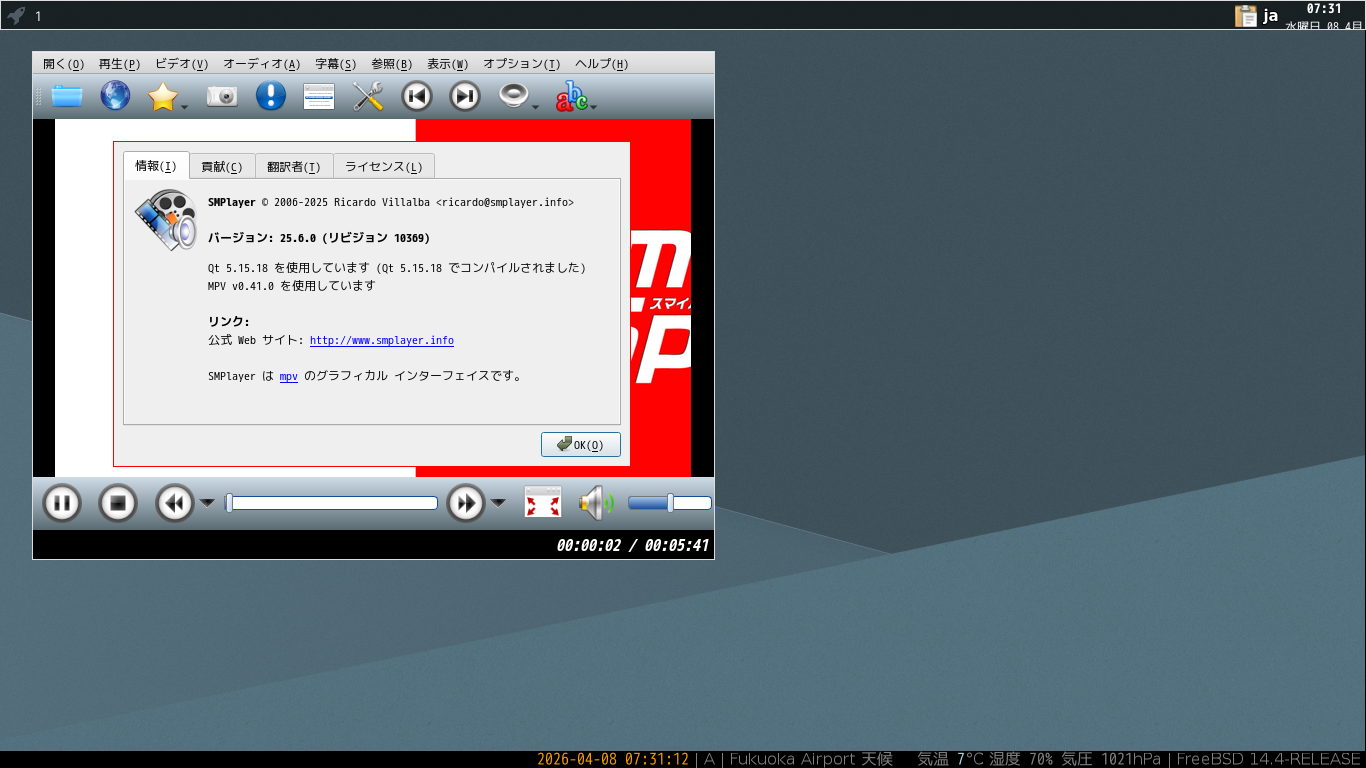The width and height of the screenshot is (1366, 768).
Task: Open the オプション(T) menu
Action: 522,64
